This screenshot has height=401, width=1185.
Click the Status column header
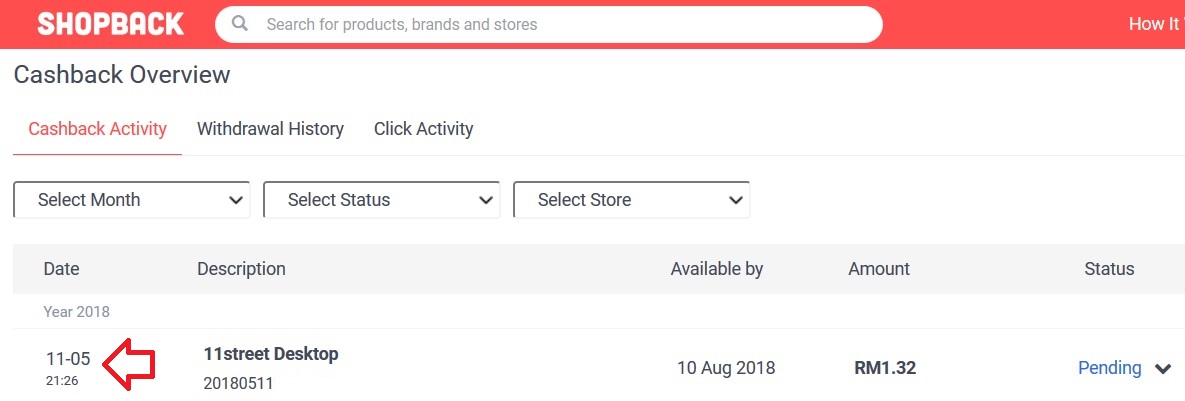point(1109,269)
